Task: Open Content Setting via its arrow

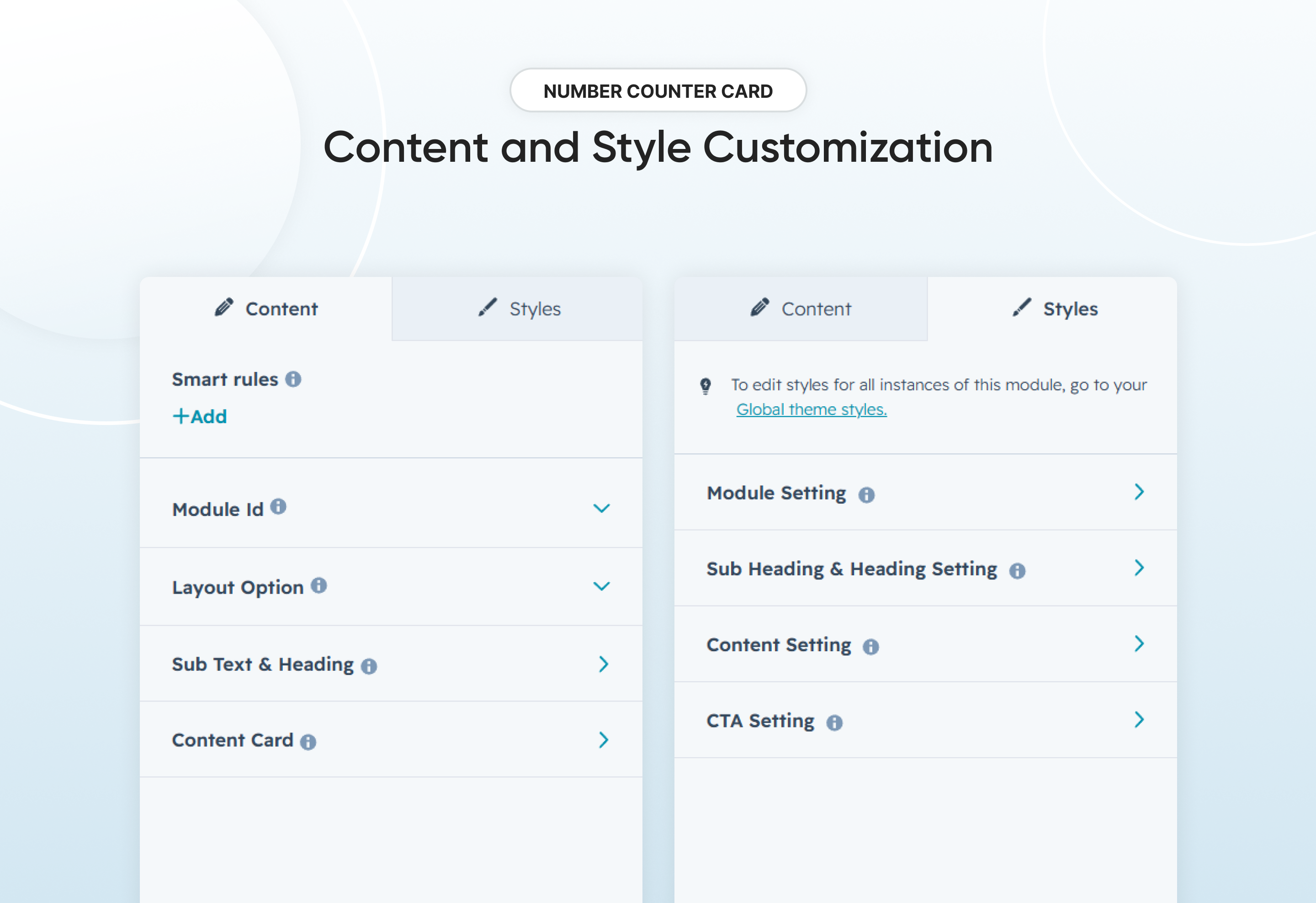Action: pos(1139,644)
